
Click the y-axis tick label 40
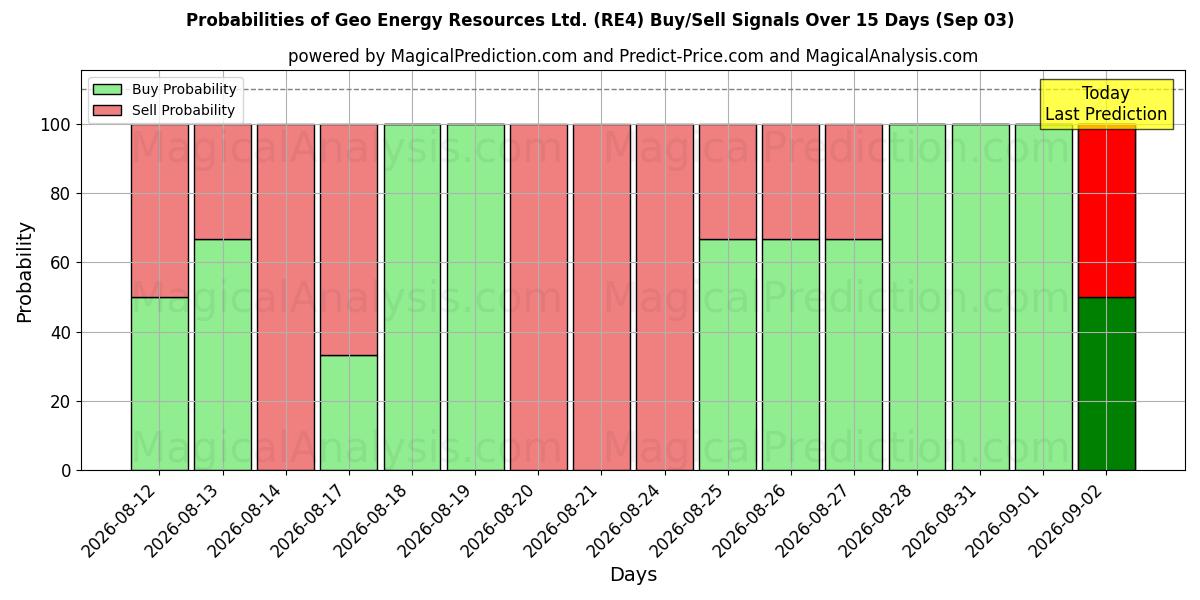(61, 332)
